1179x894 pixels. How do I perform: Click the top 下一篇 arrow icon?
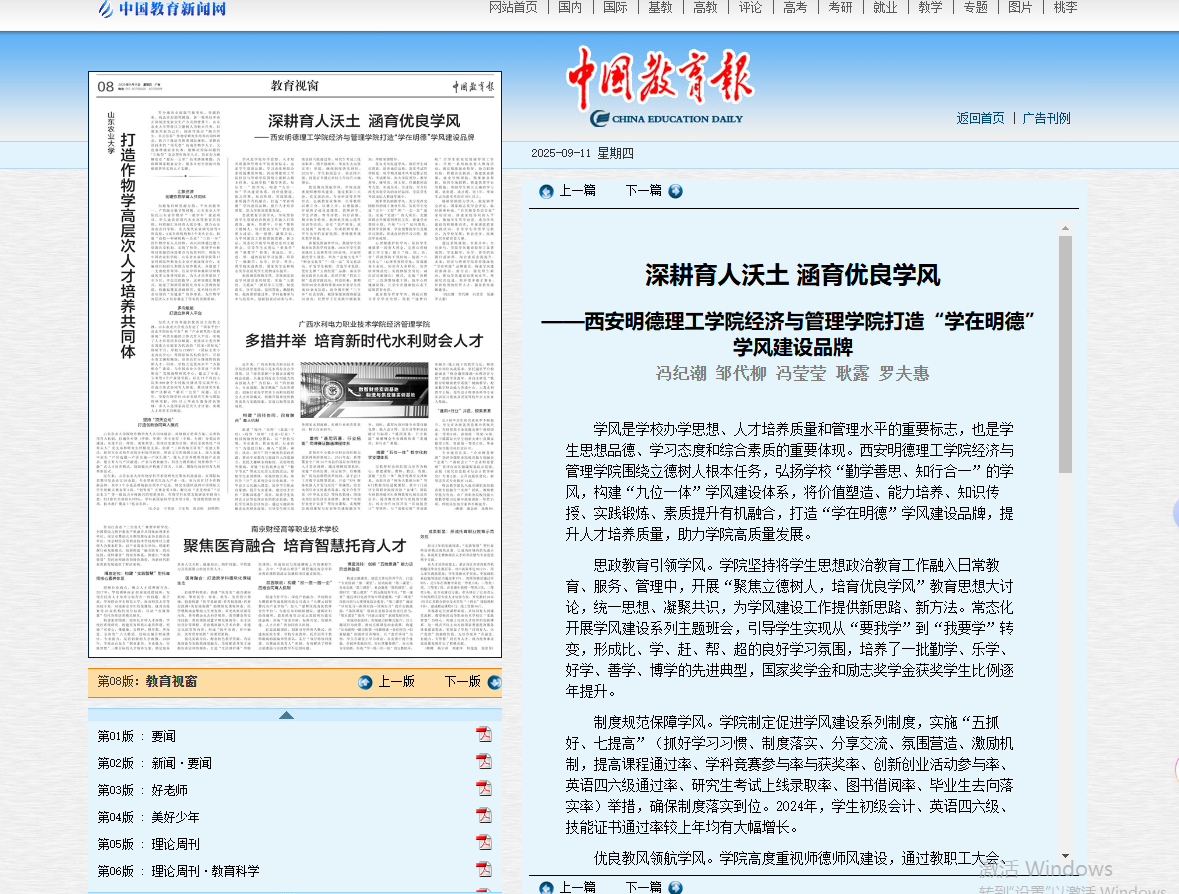point(676,191)
